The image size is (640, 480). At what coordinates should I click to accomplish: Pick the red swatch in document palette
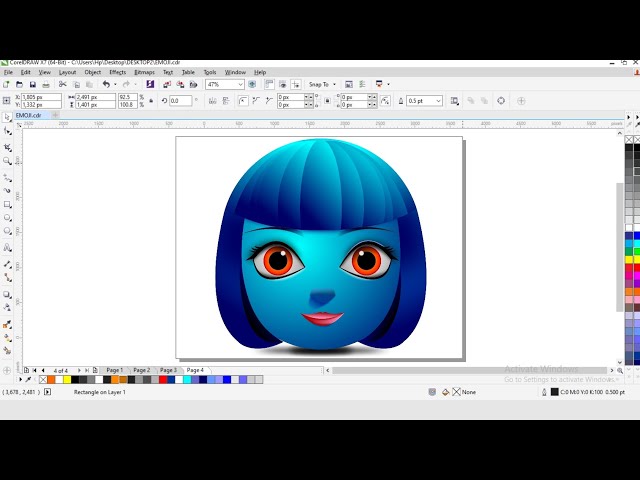tap(163, 380)
